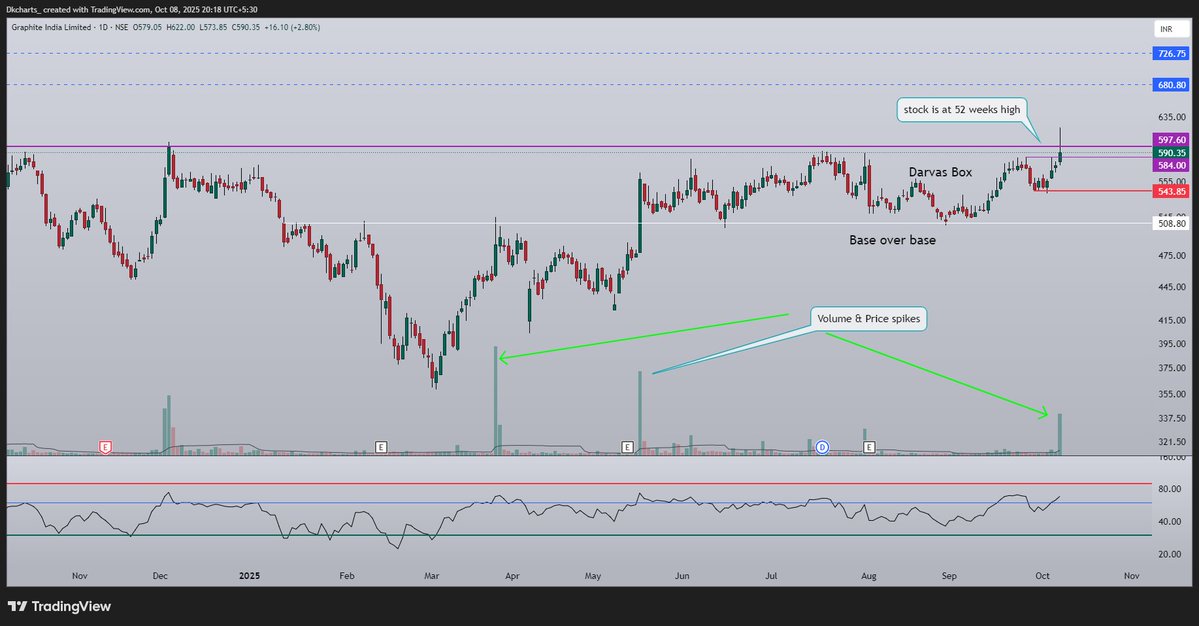1199x626 pixels.
Task: Click the 445.00 price axis value
Action: tap(1172, 287)
